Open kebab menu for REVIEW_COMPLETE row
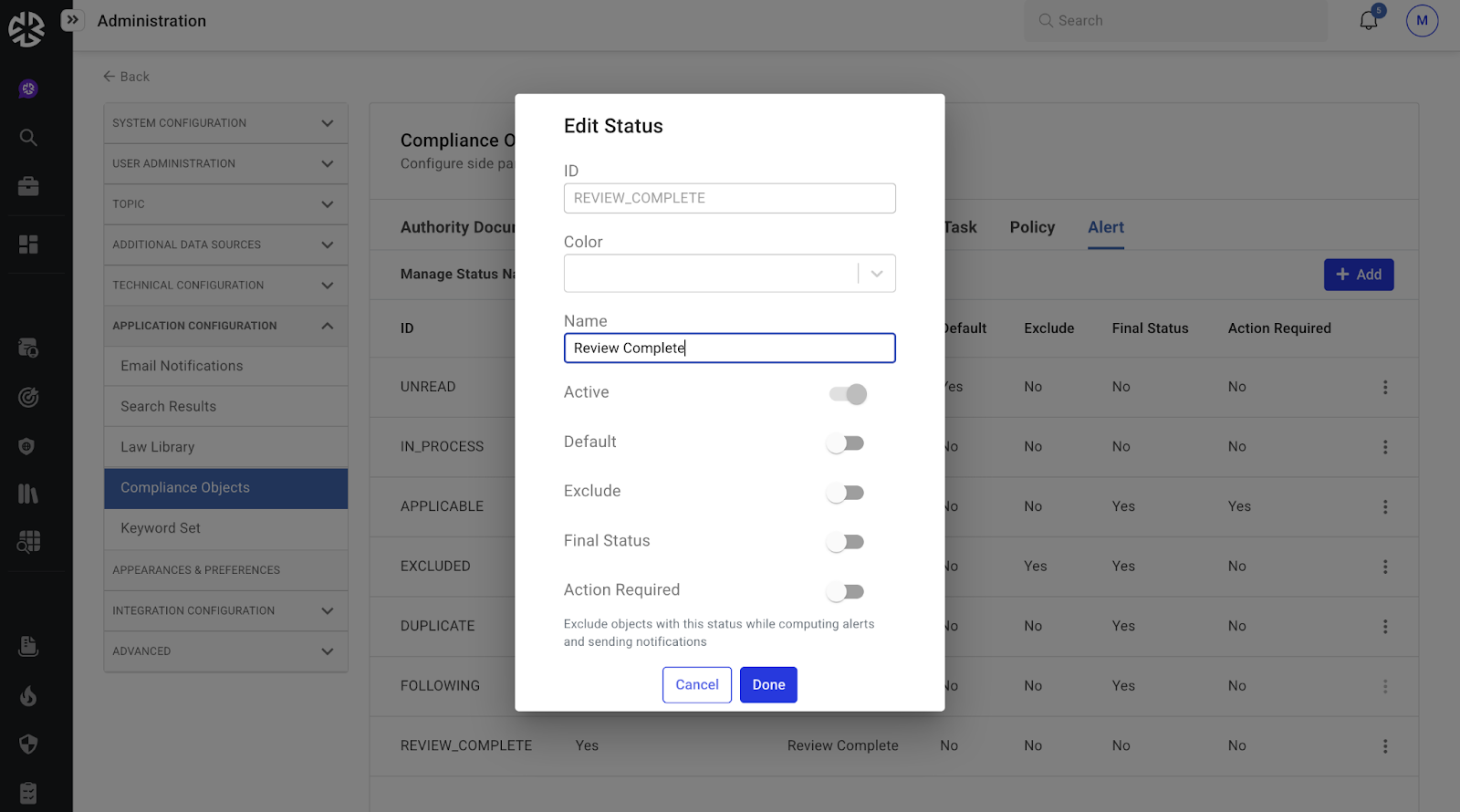1460x812 pixels. [1384, 746]
